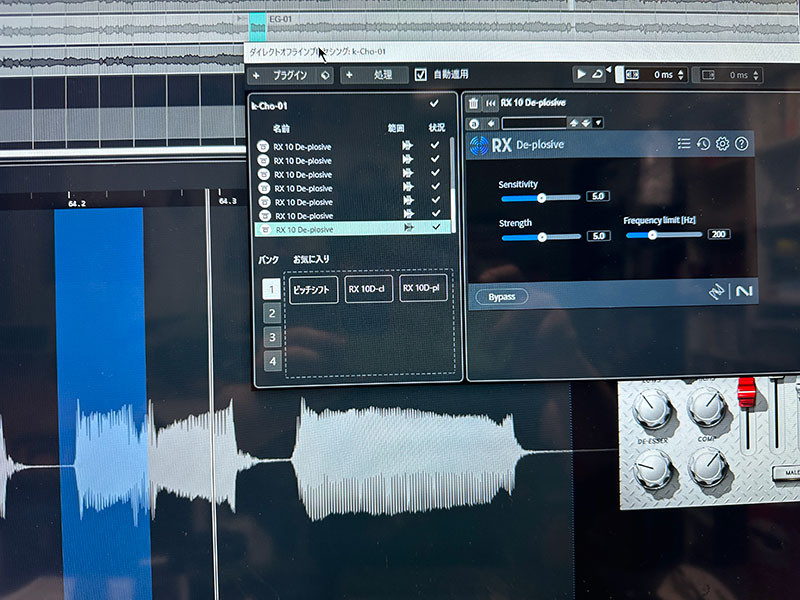Click the Frequency limit slider handle

click(x=652, y=235)
